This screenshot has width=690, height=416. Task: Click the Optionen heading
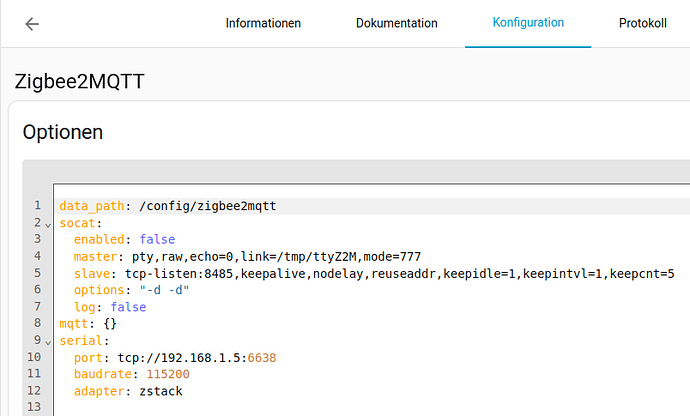(x=63, y=132)
